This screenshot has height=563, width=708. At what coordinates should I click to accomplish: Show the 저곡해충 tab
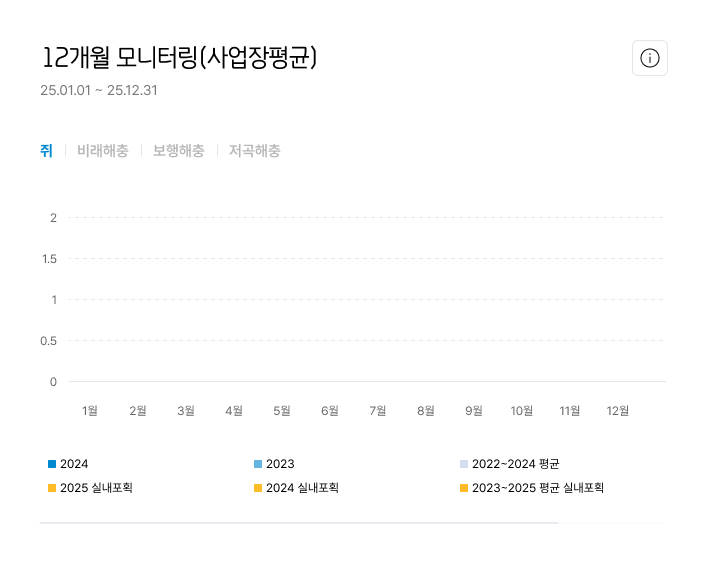(254, 151)
